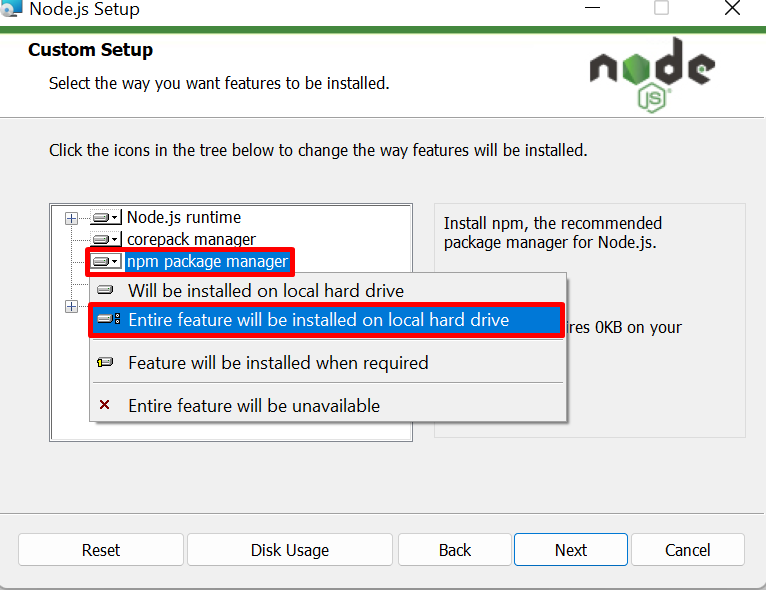The height and width of the screenshot is (590, 766).
Task: Click Node.js Setup installer icon in title bar
Action: [11, 8]
